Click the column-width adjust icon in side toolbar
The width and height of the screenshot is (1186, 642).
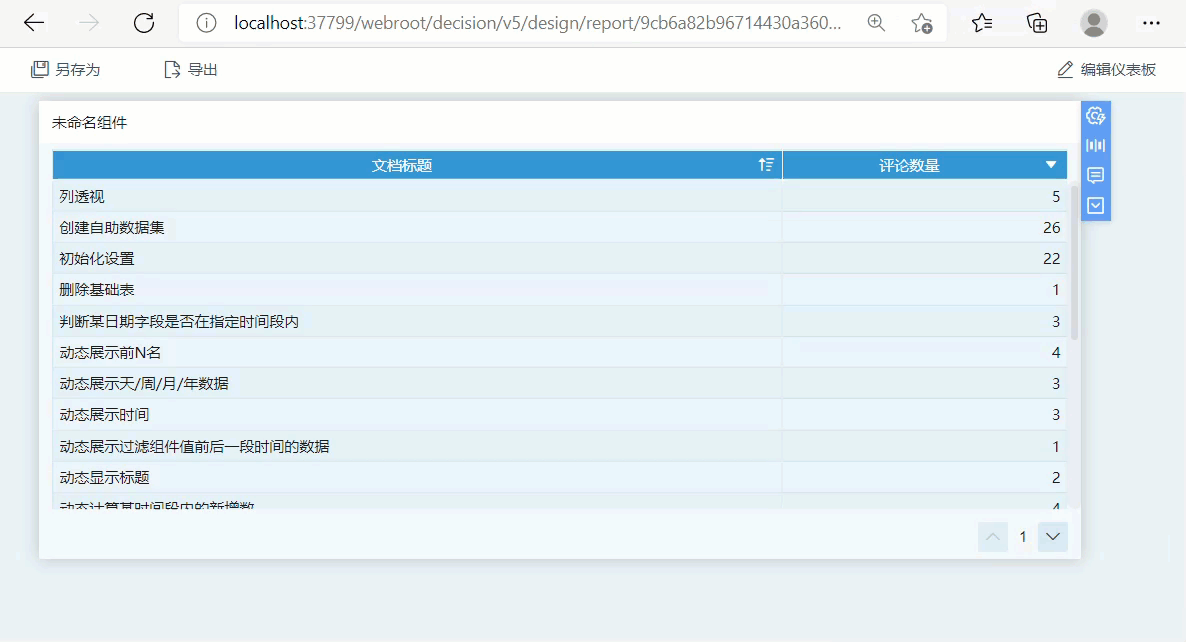[1095, 145]
